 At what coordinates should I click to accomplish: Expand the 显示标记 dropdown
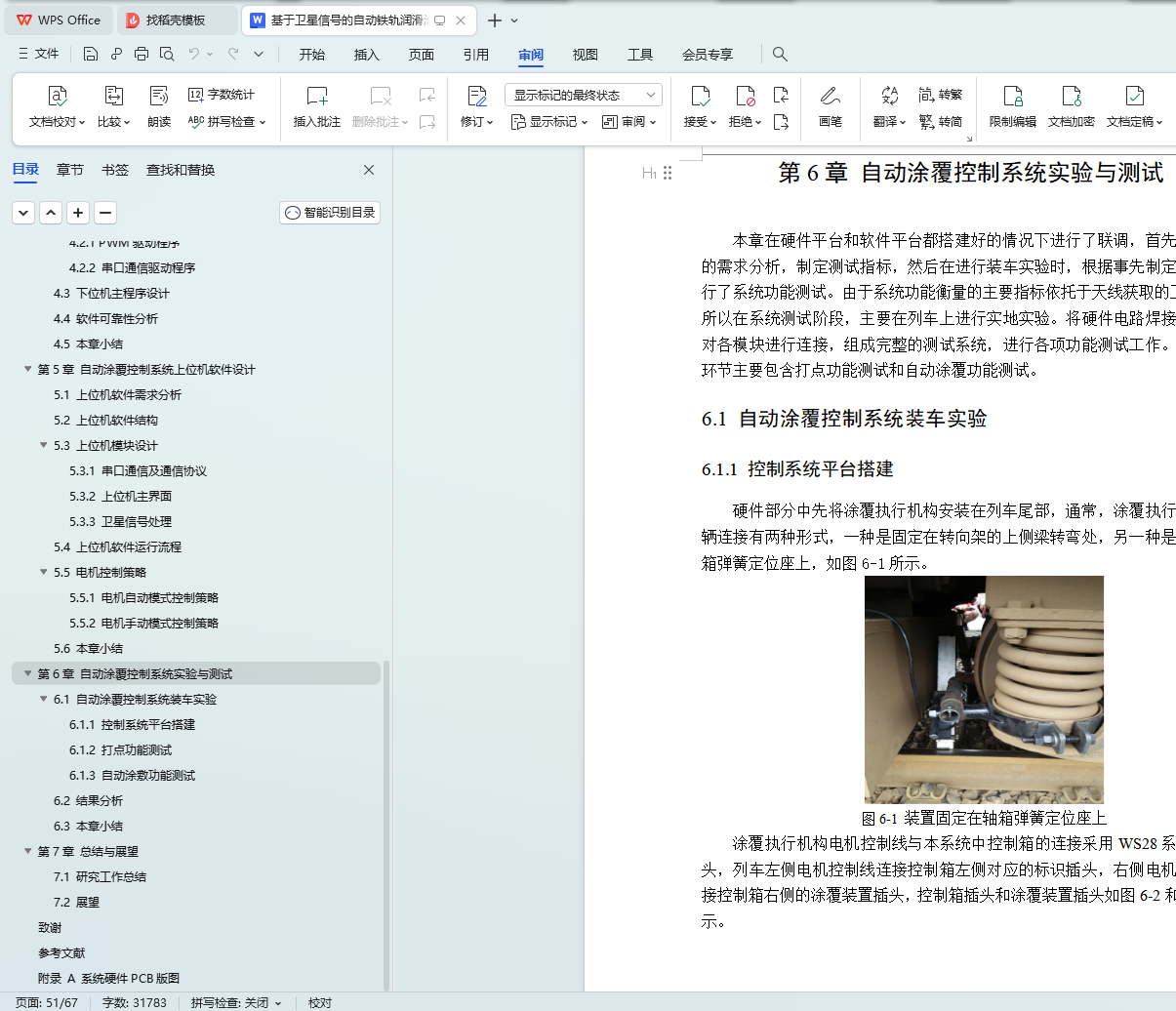pyautogui.click(x=549, y=122)
